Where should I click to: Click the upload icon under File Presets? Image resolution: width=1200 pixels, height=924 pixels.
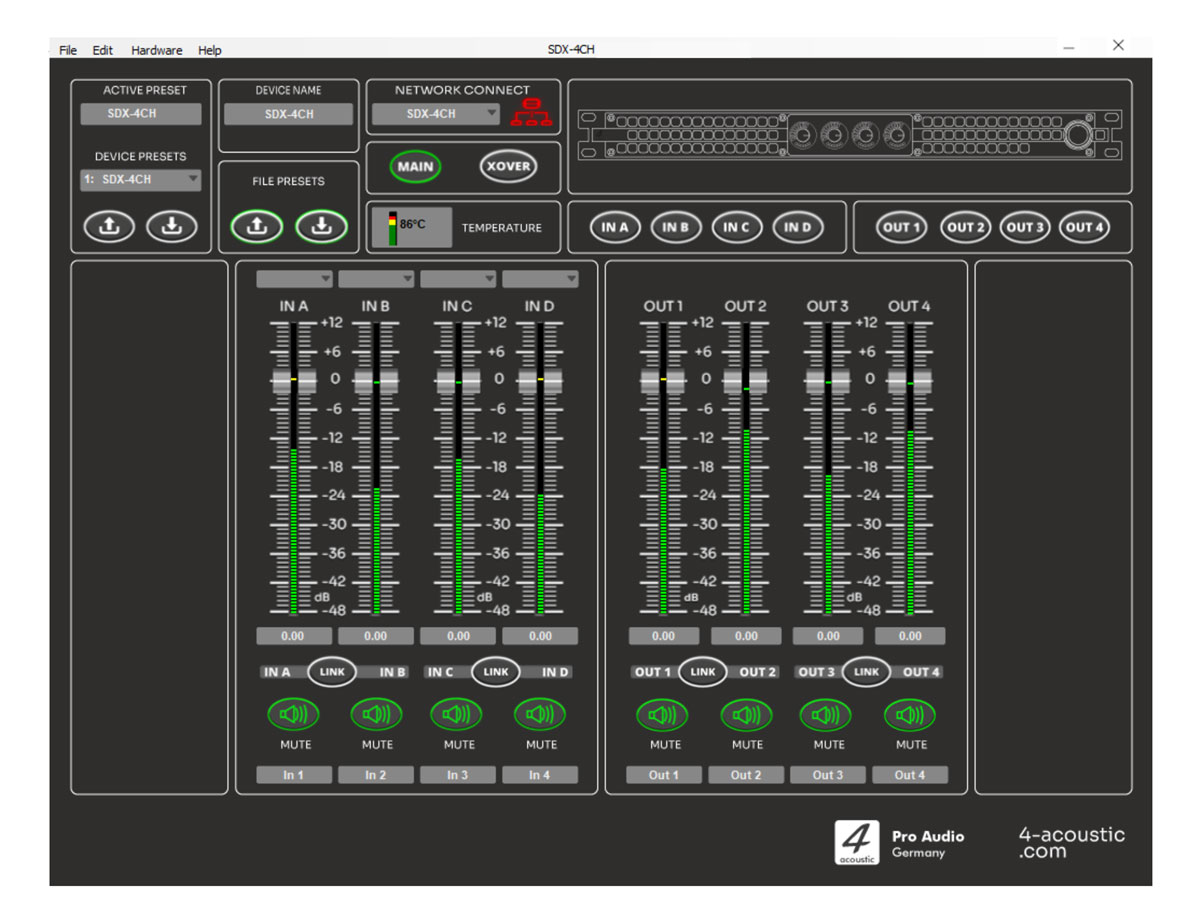257,227
